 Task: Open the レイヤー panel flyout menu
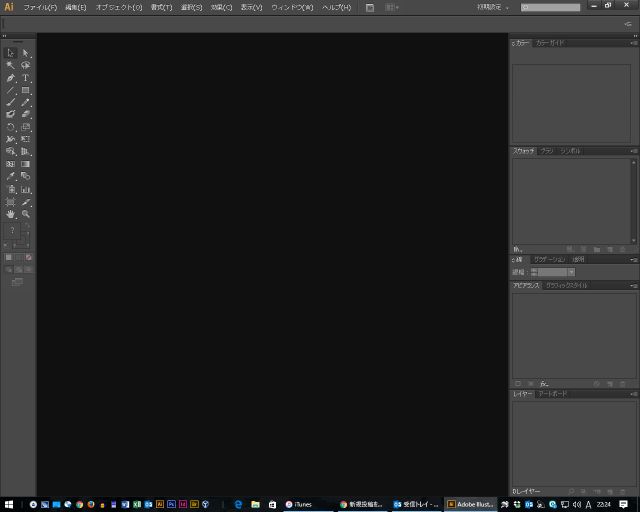click(634, 394)
